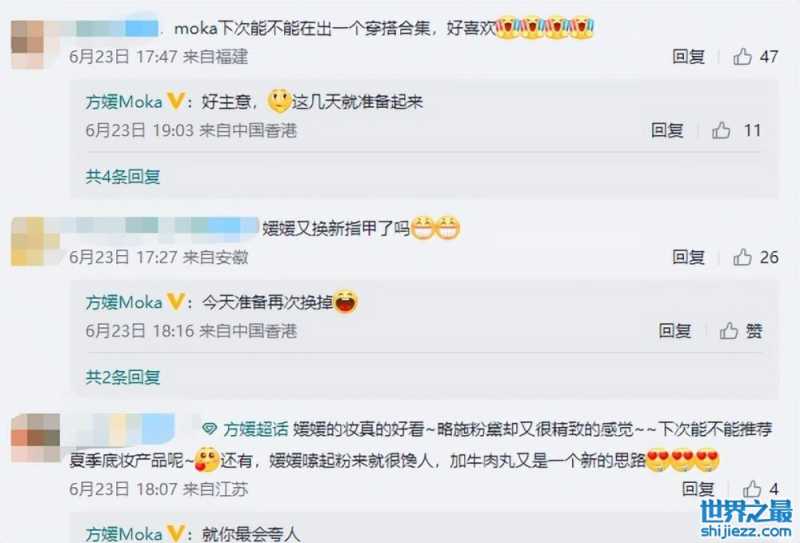
Task: Like the comment with 47 likes
Action: [742, 56]
